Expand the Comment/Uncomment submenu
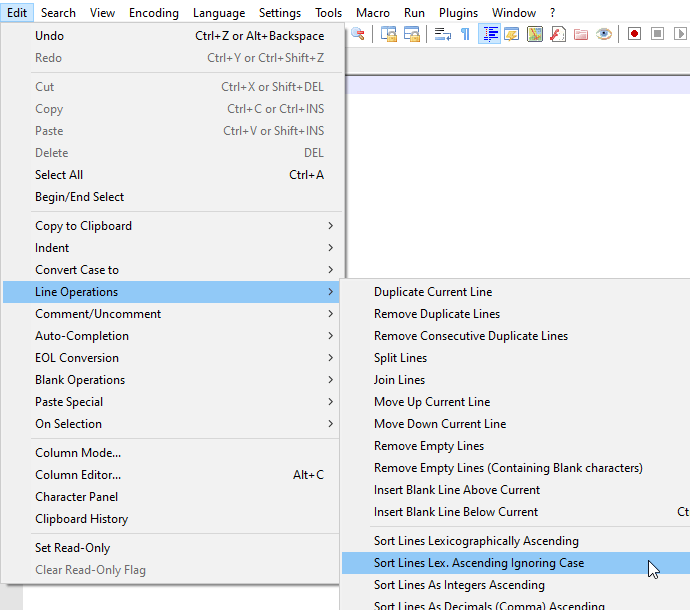 tap(171, 314)
